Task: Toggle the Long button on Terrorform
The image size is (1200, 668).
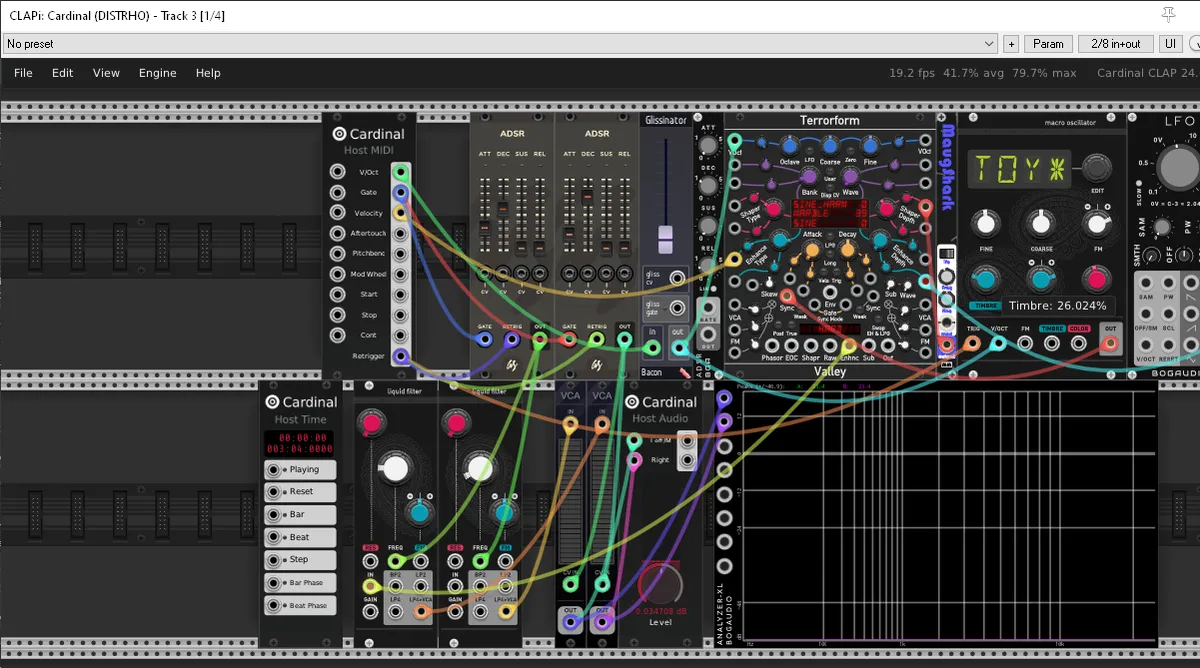Action: [830, 255]
